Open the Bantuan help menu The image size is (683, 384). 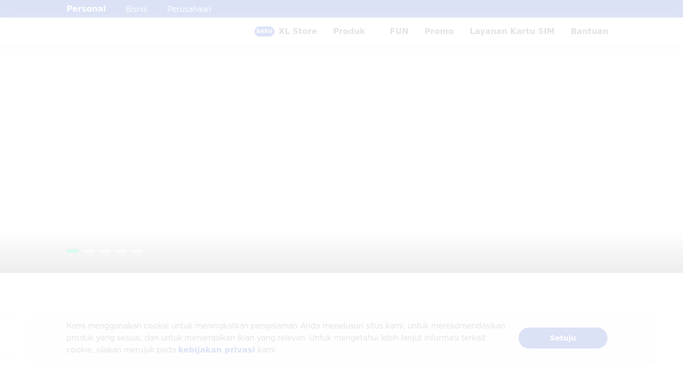point(589,31)
